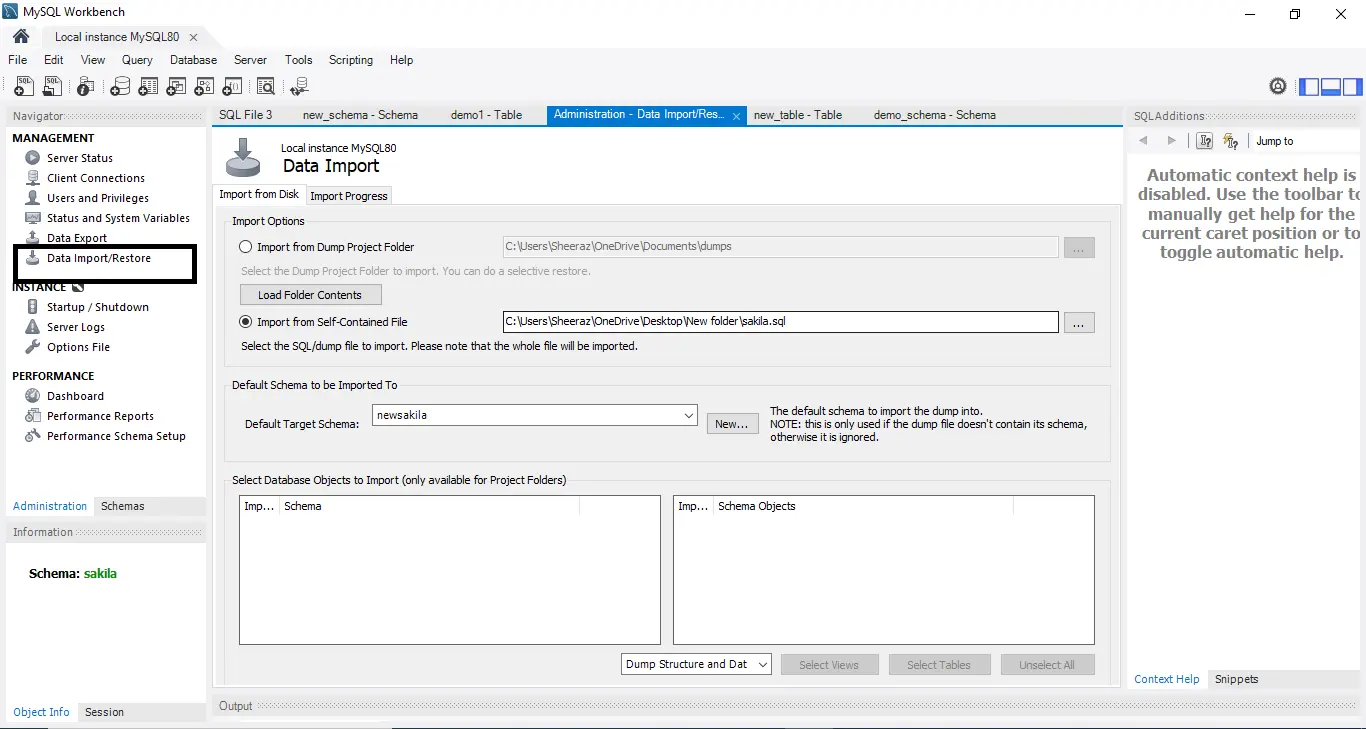The image size is (1366, 729).
Task: Open the Server menu
Action: (x=250, y=60)
